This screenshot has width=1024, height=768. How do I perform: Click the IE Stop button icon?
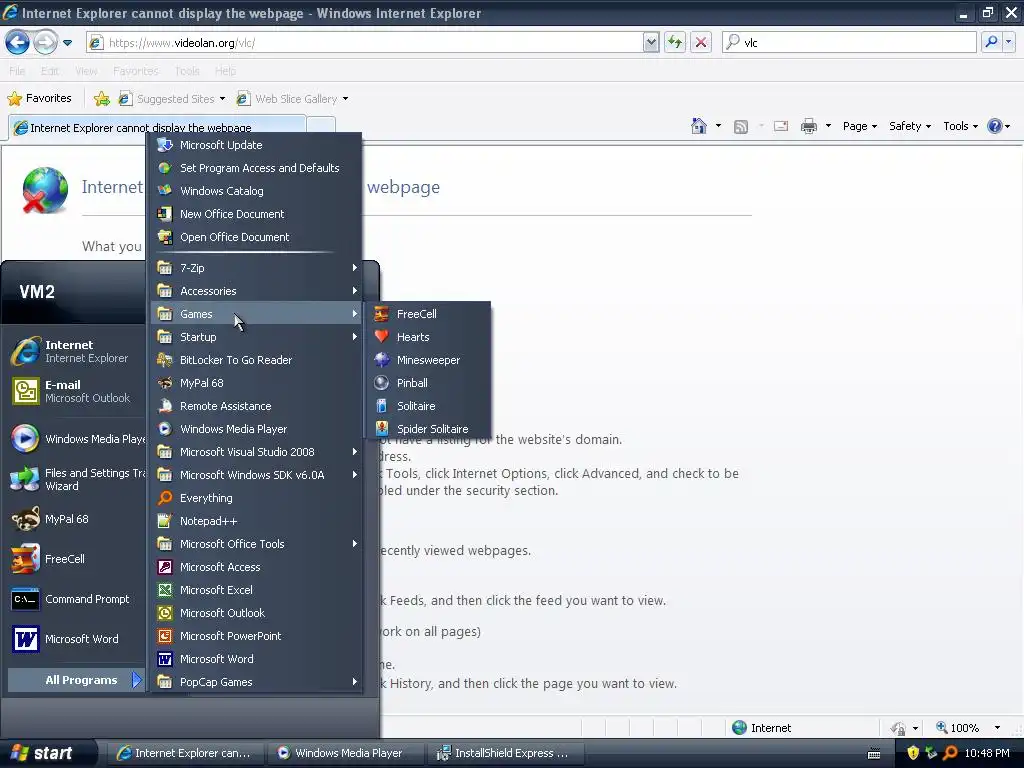(x=701, y=42)
